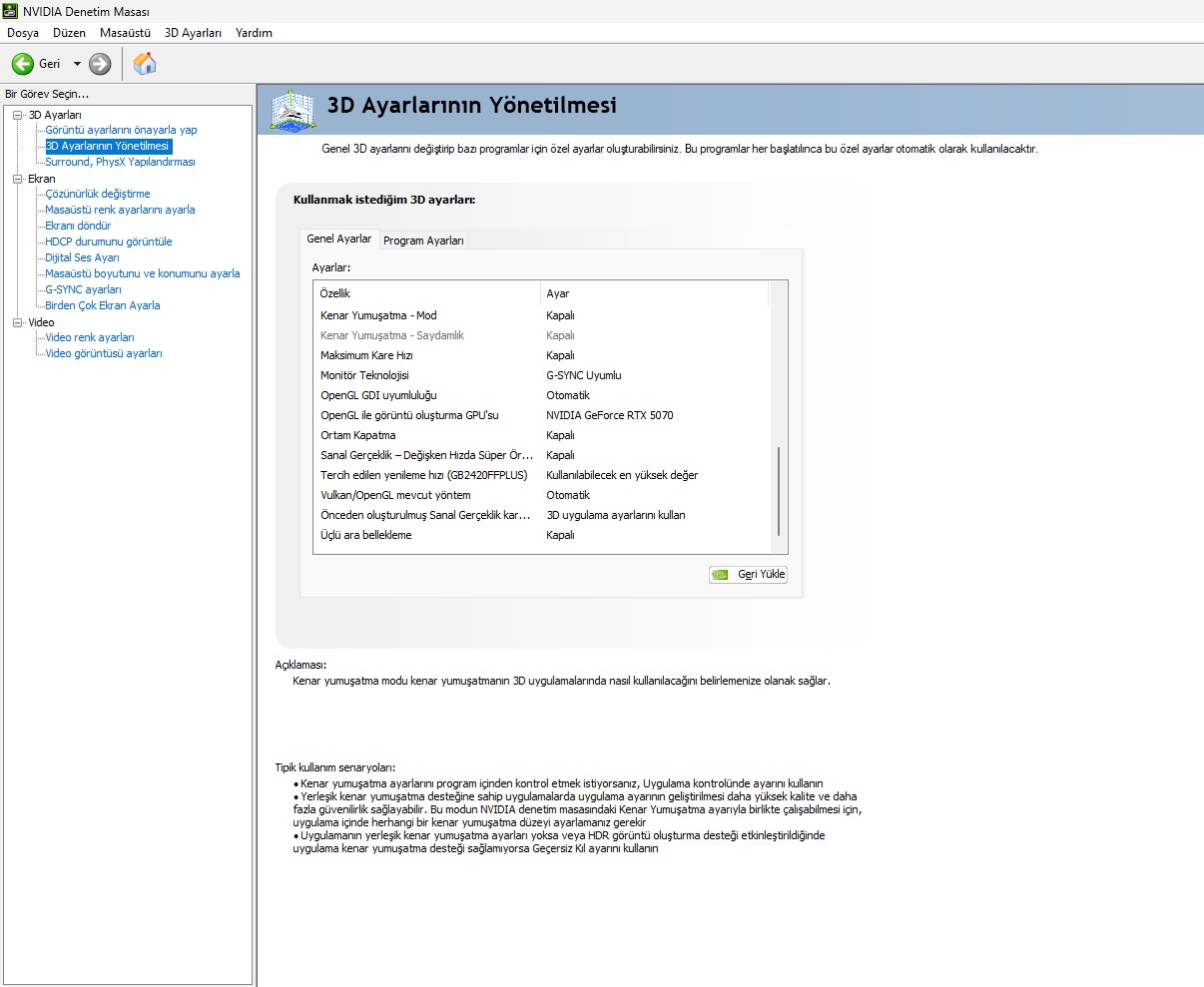This screenshot has width=1204, height=987.
Task: Open the Düzen menu
Action: click(x=70, y=33)
